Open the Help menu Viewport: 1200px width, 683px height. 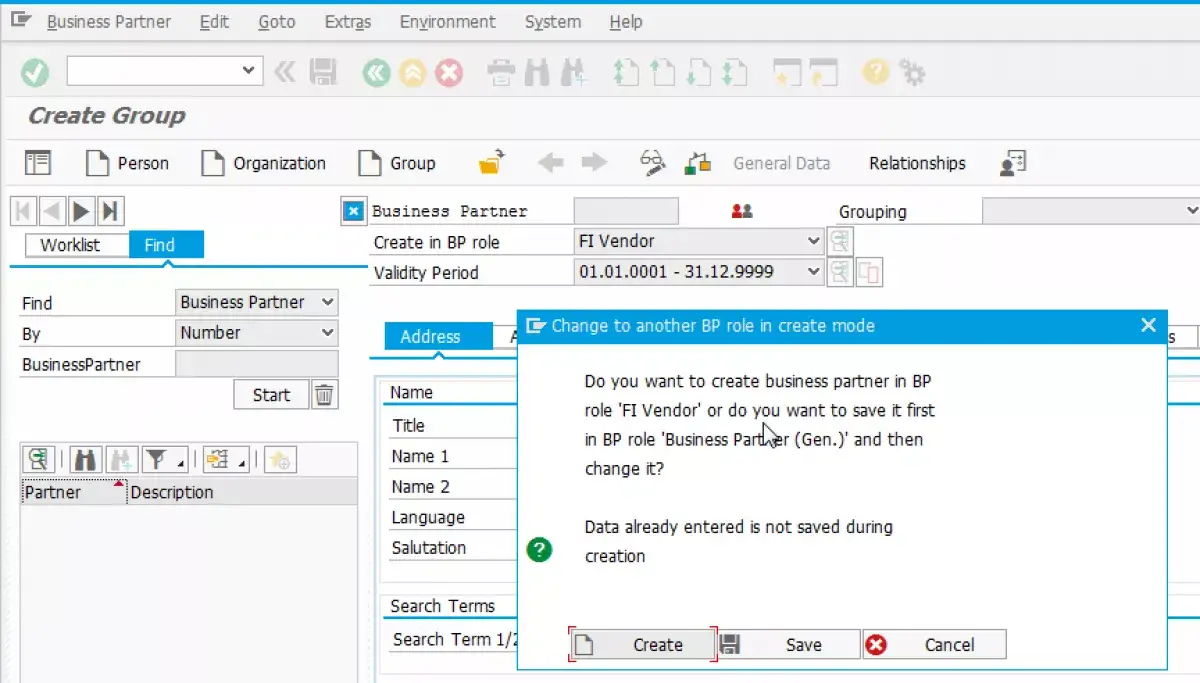[x=626, y=22]
